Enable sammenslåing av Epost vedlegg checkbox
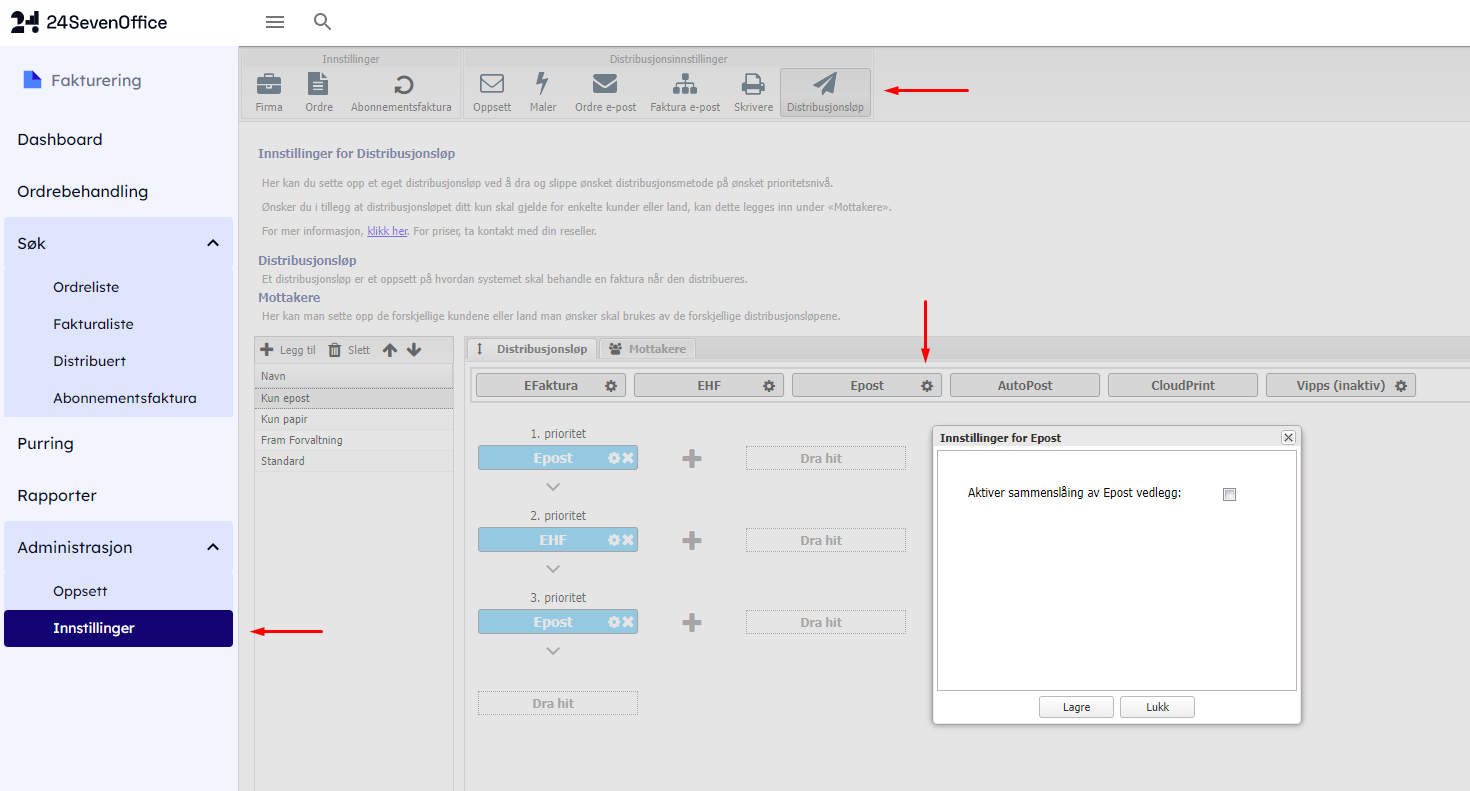This screenshot has width=1470, height=791. (x=1230, y=494)
